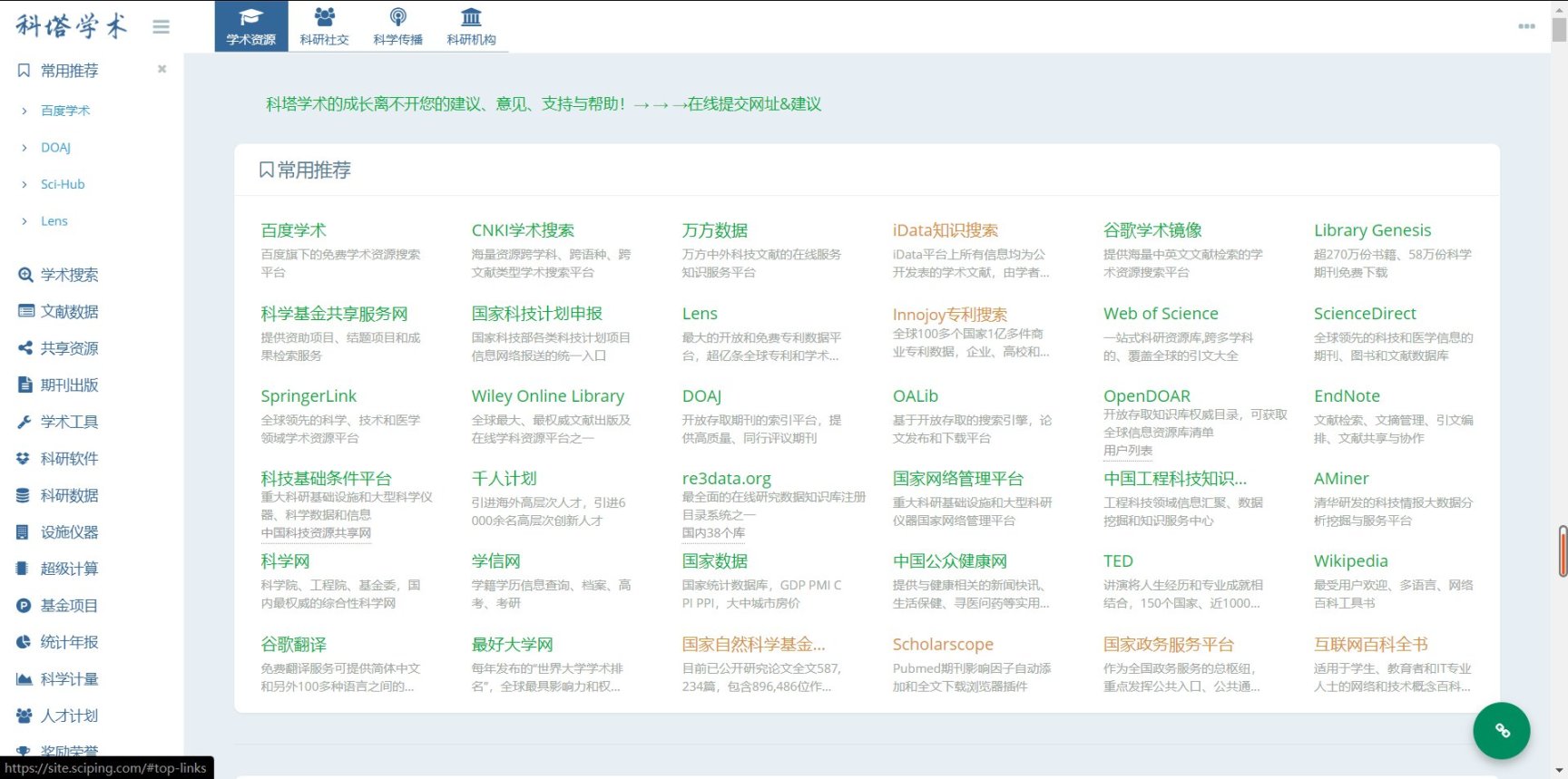Click the 人才计划 people icon in sidebar
This screenshot has height=779, width=1568.
coord(24,716)
